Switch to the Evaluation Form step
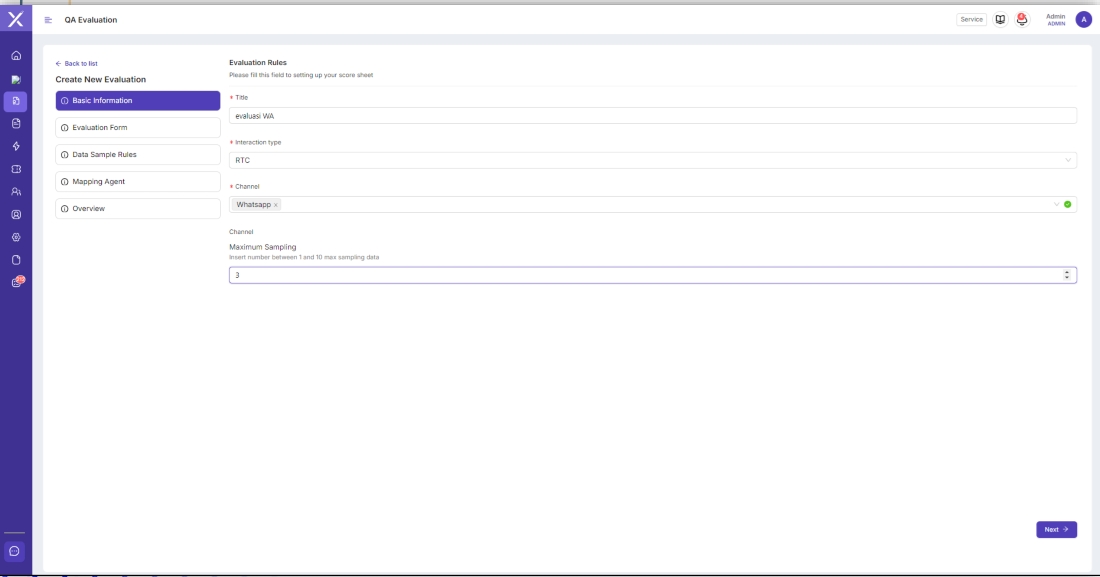The image size is (1100, 577). pyautogui.click(x=138, y=128)
